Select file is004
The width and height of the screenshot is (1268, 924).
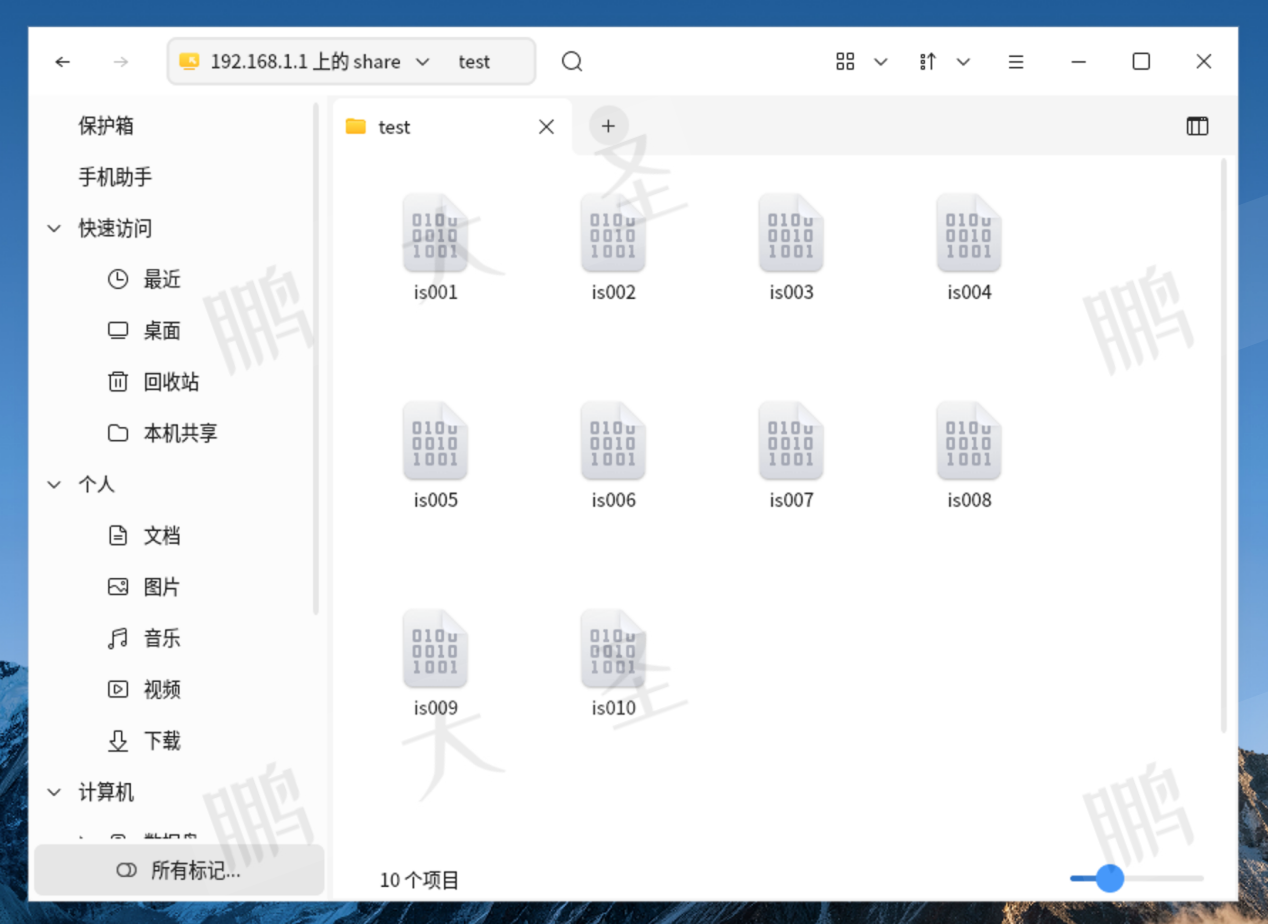pyautogui.click(x=969, y=246)
